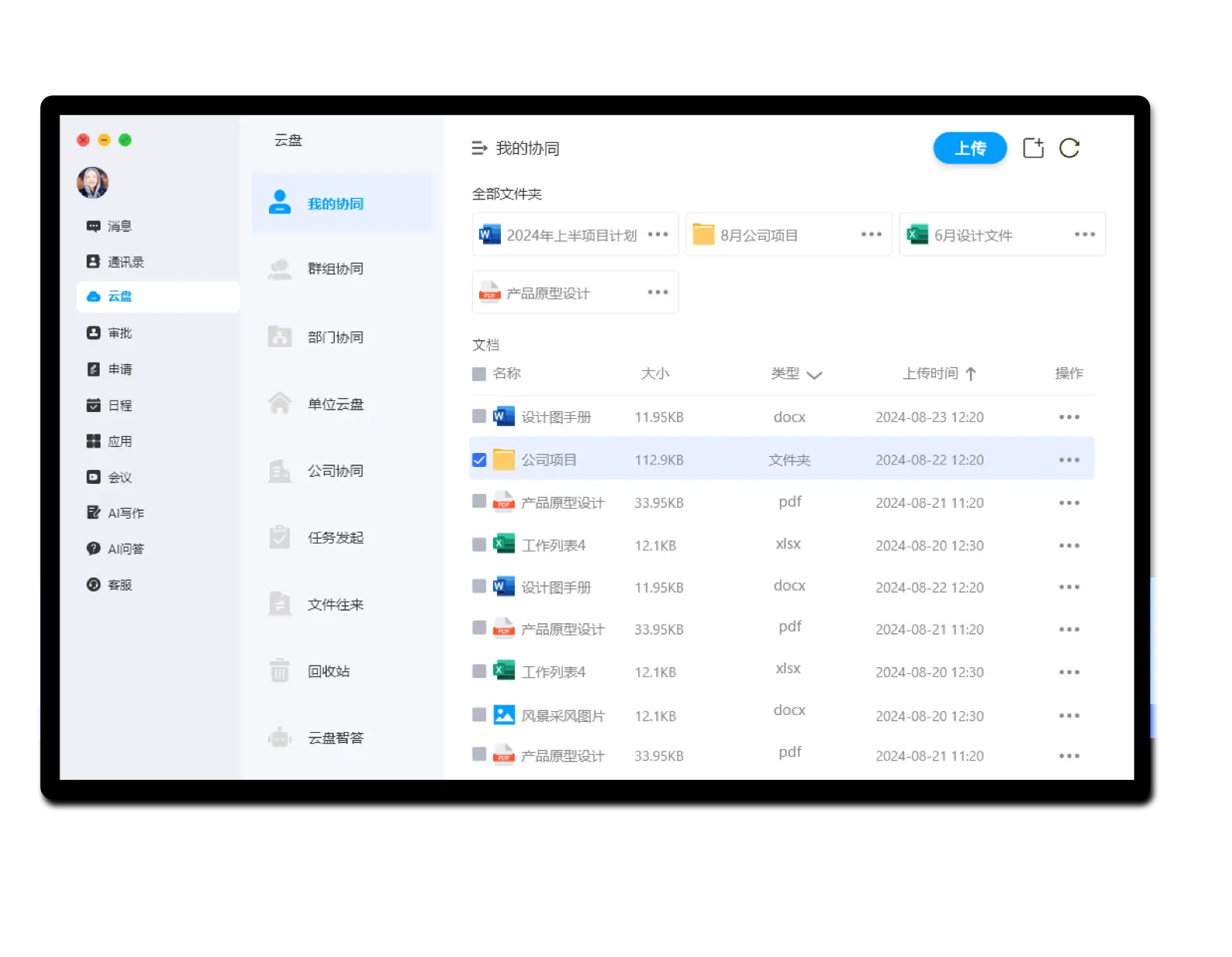1232x957 pixels.
Task: Uncheck the 公司项目 row checkbox
Action: click(479, 460)
